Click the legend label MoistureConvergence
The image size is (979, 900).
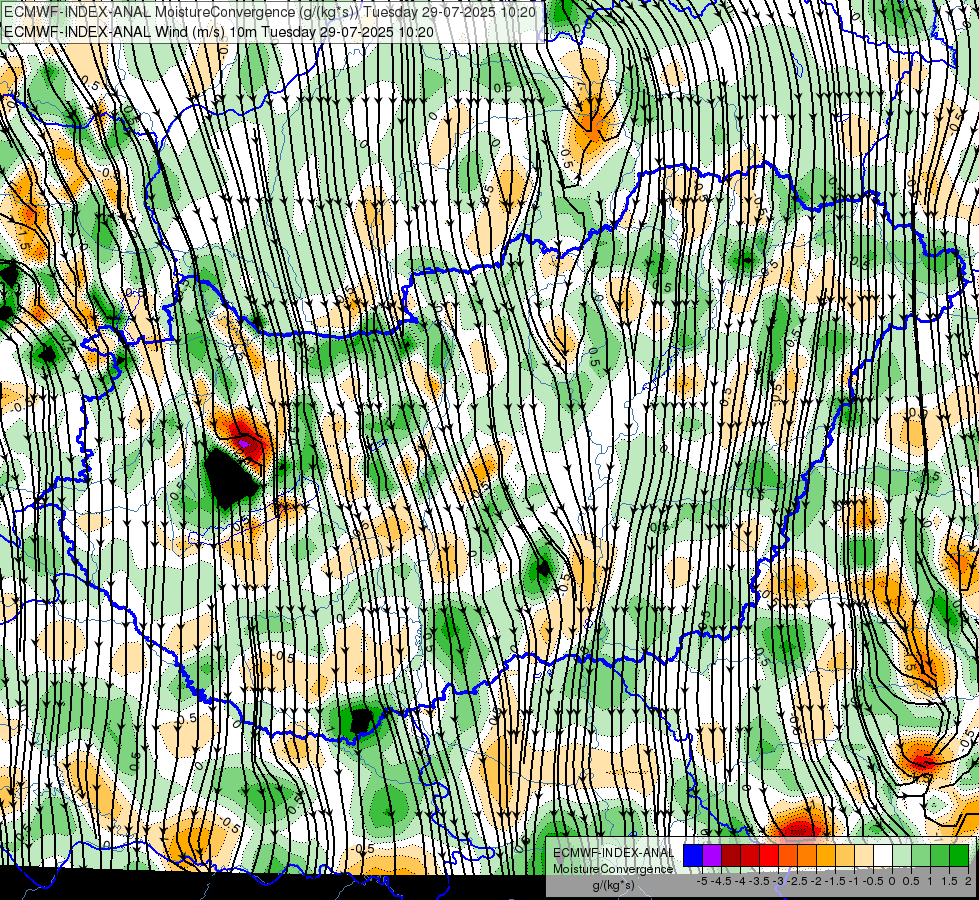click(x=613, y=869)
